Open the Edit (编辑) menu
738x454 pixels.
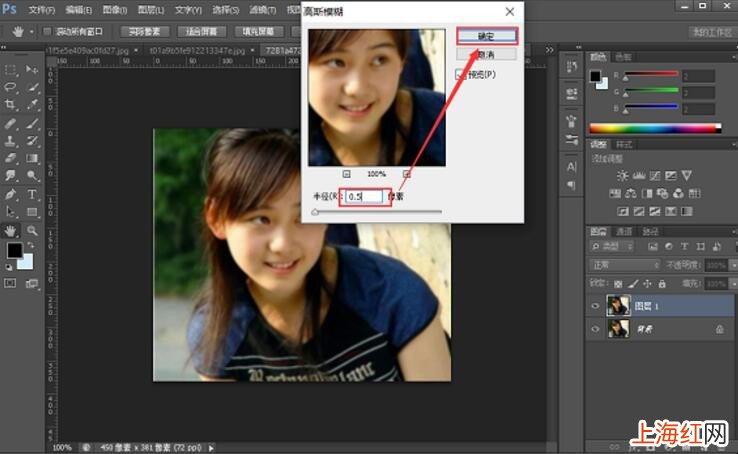79,10
